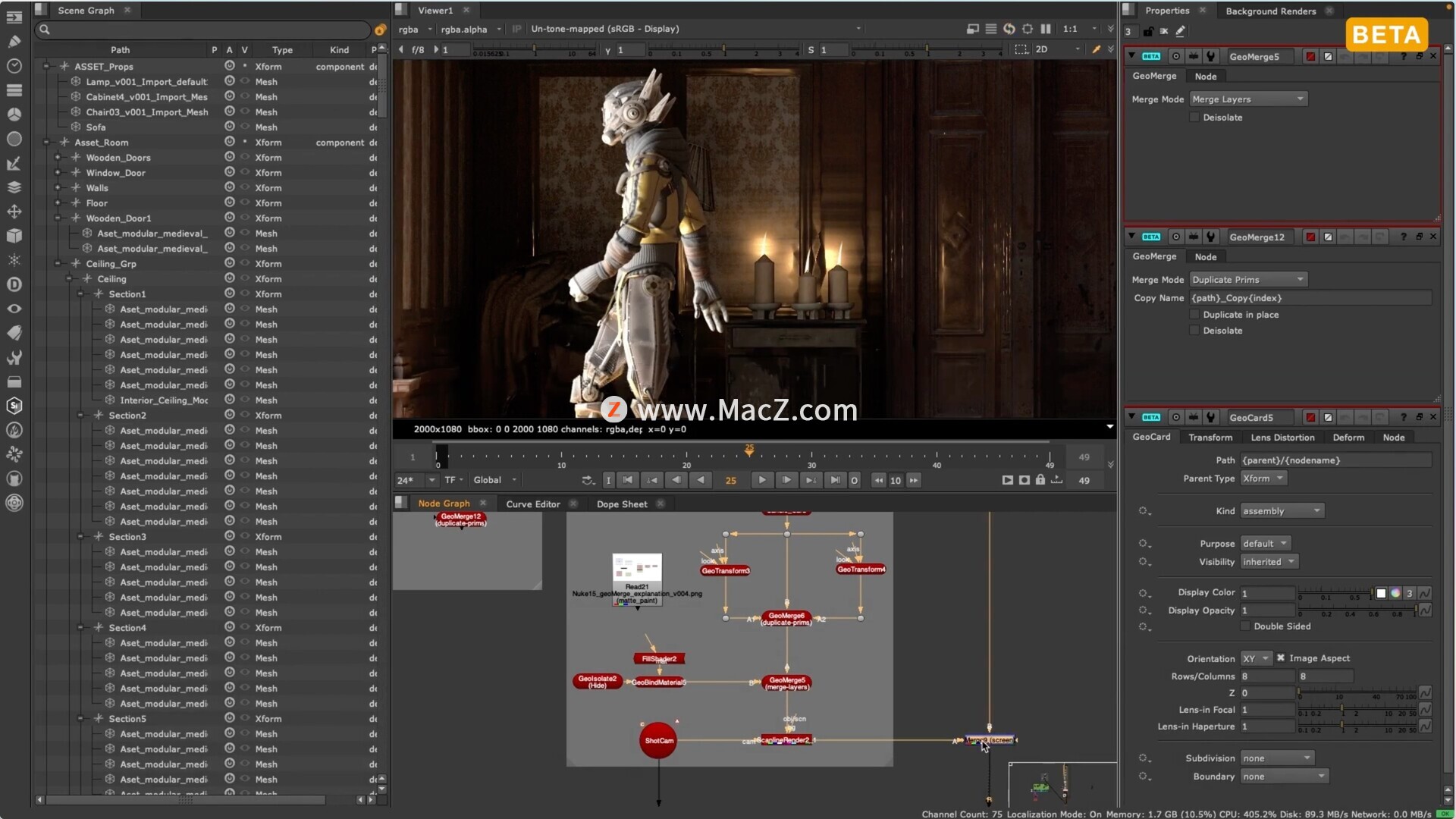This screenshot has width=1456, height=819.
Task: Open Kind assembly dropdown
Action: pos(1282,511)
